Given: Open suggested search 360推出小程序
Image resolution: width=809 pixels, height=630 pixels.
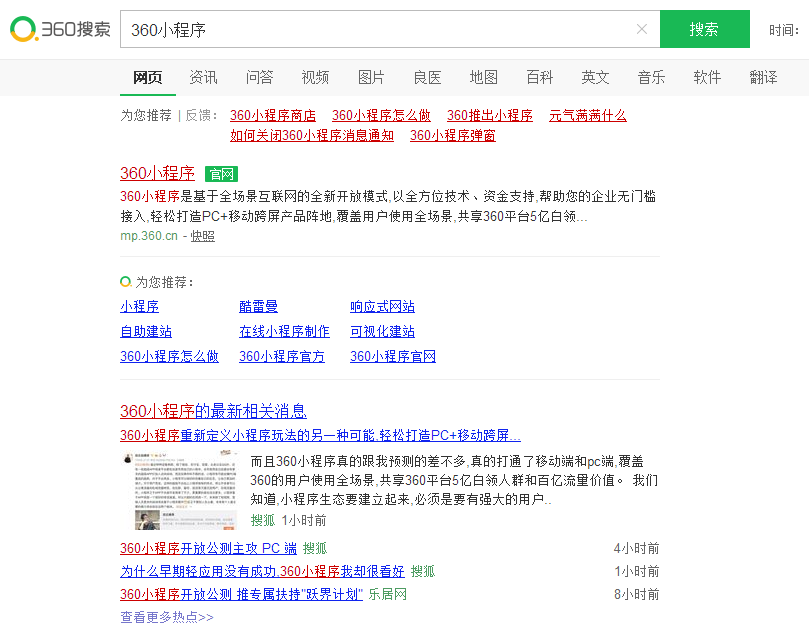Looking at the screenshot, I should pyautogui.click(x=490, y=115).
